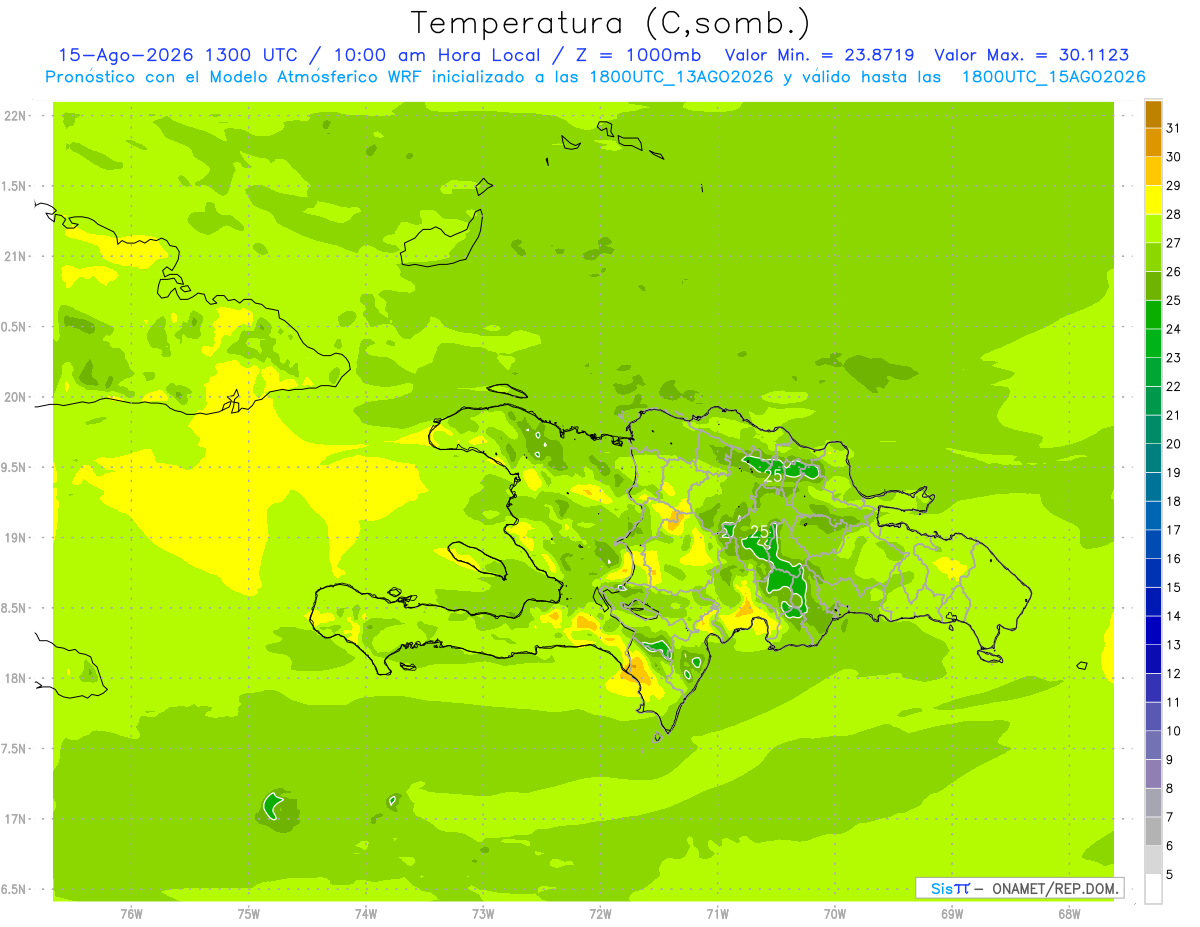This screenshot has height=927, width=1200.
Task: Click the northern 25 contour label near 19.5N
Action: 773,477
